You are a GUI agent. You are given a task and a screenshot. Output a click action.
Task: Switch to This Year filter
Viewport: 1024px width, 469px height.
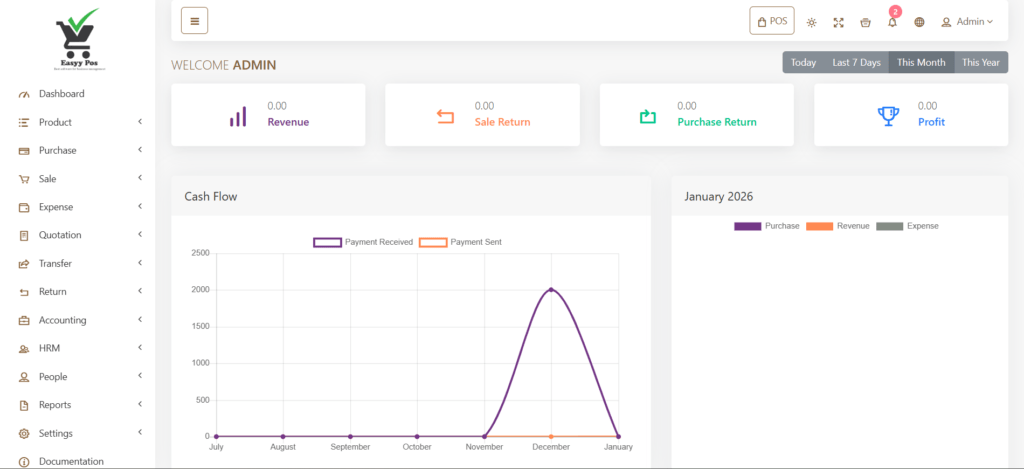click(x=980, y=62)
